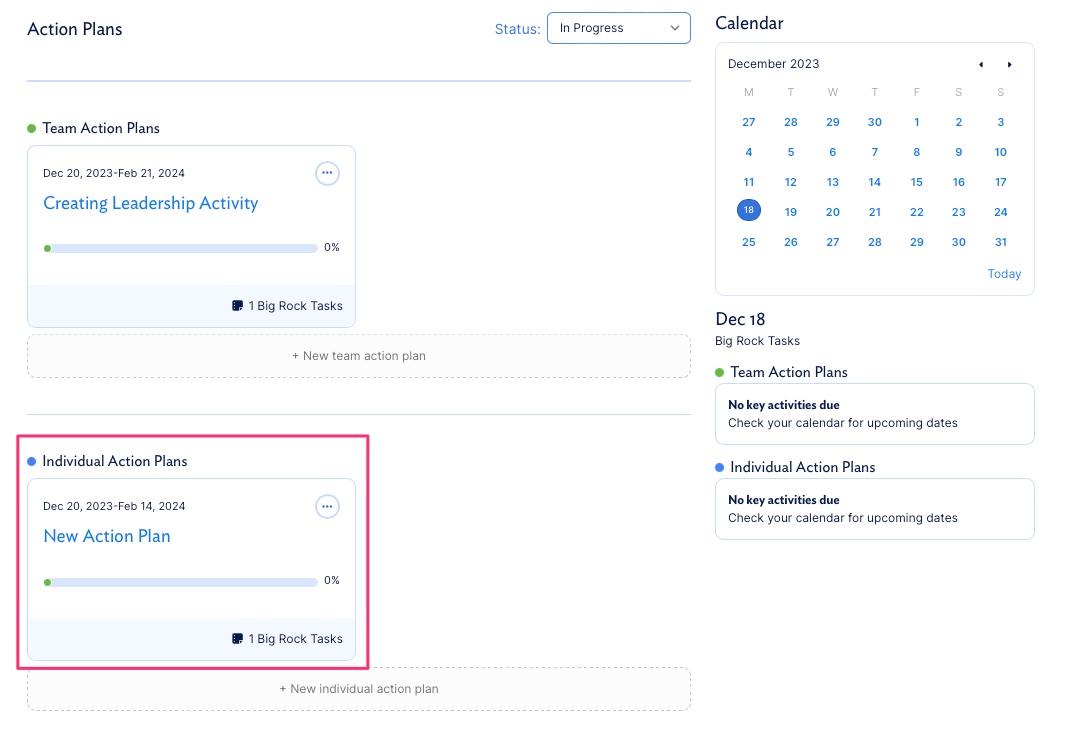Click Individual Action Plans no activities card

coord(874,509)
